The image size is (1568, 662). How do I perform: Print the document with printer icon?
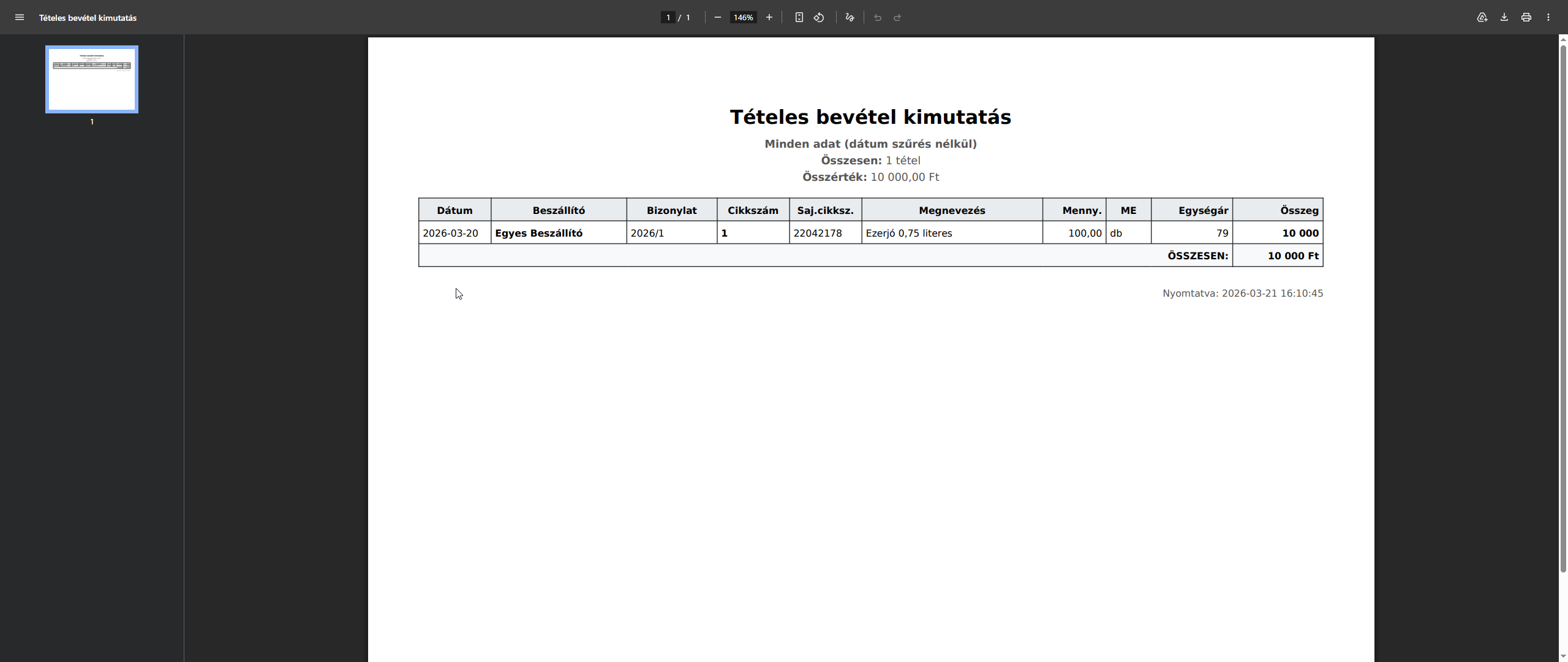1526,18
